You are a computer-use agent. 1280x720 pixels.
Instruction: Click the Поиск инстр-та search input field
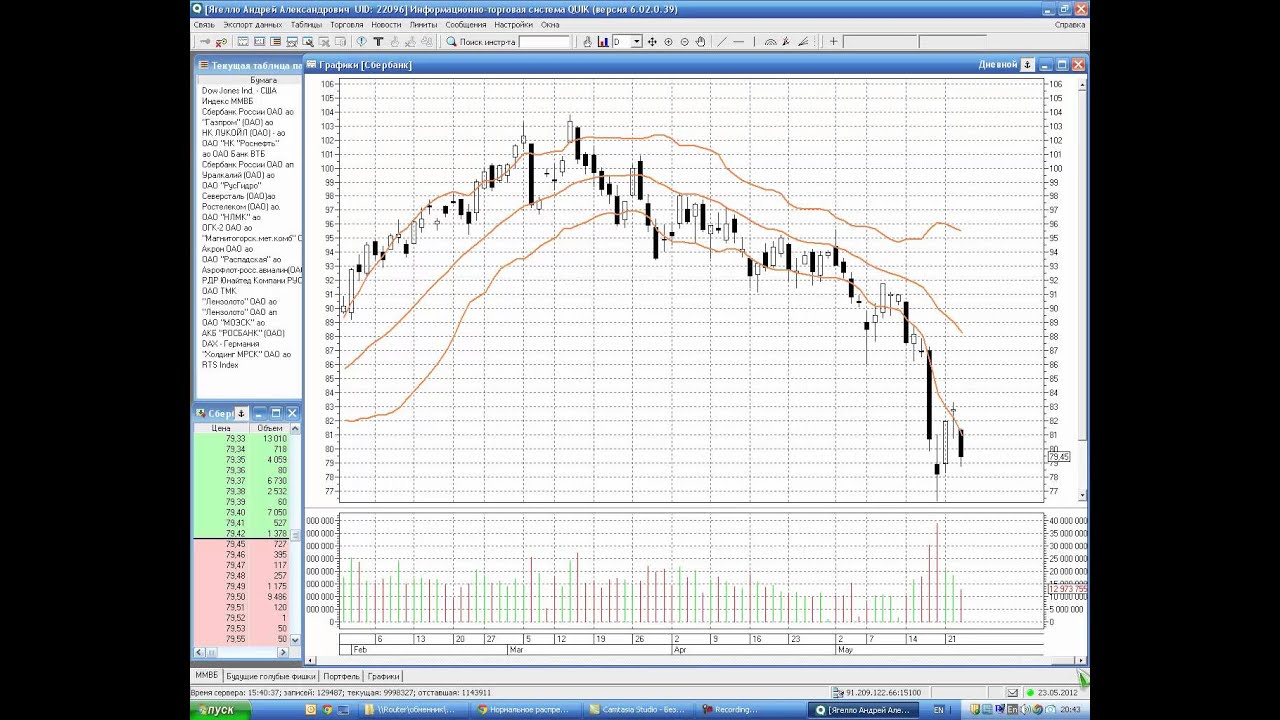click(543, 42)
